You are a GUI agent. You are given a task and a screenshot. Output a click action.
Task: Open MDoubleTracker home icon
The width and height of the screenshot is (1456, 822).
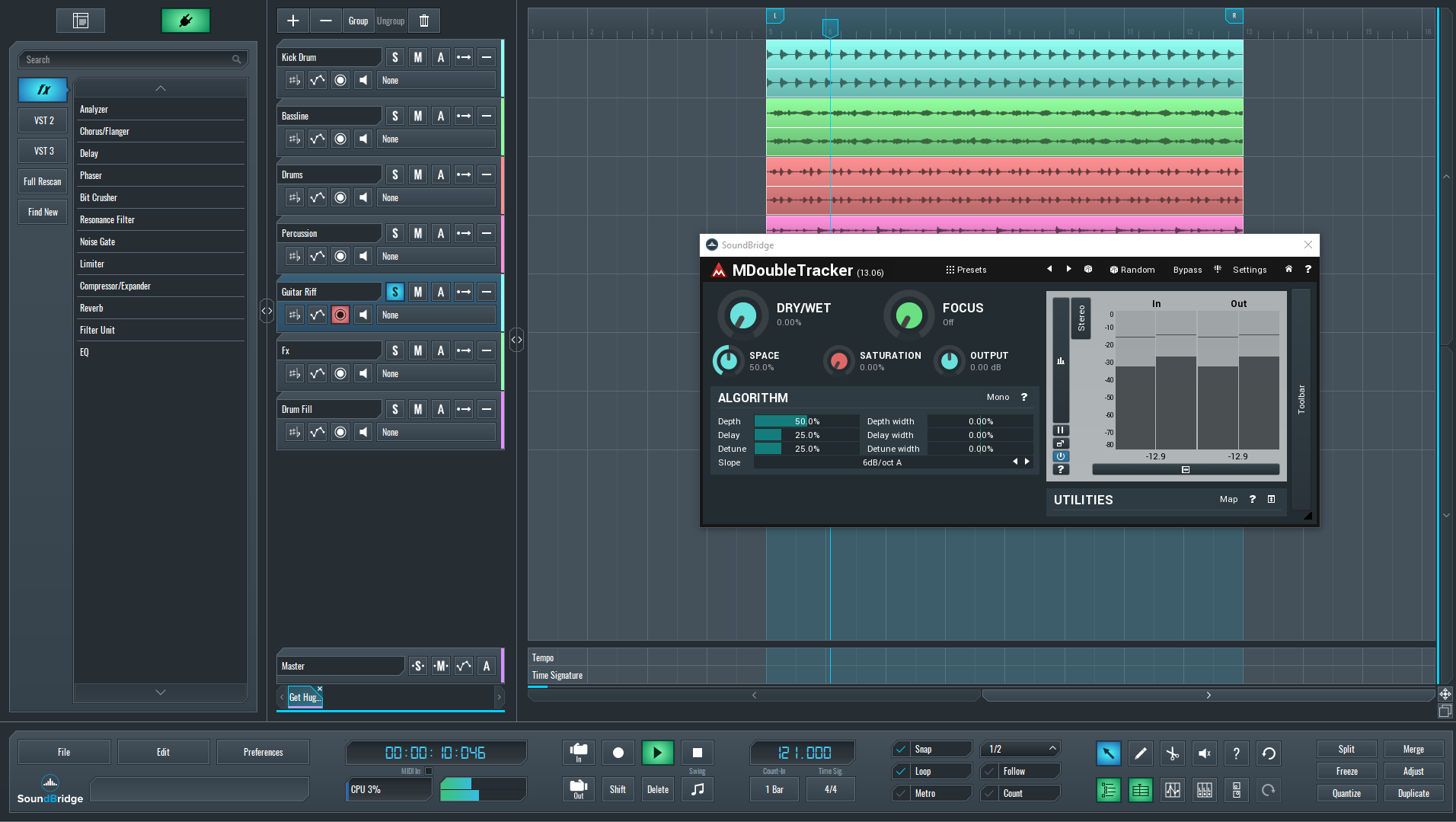click(1288, 269)
